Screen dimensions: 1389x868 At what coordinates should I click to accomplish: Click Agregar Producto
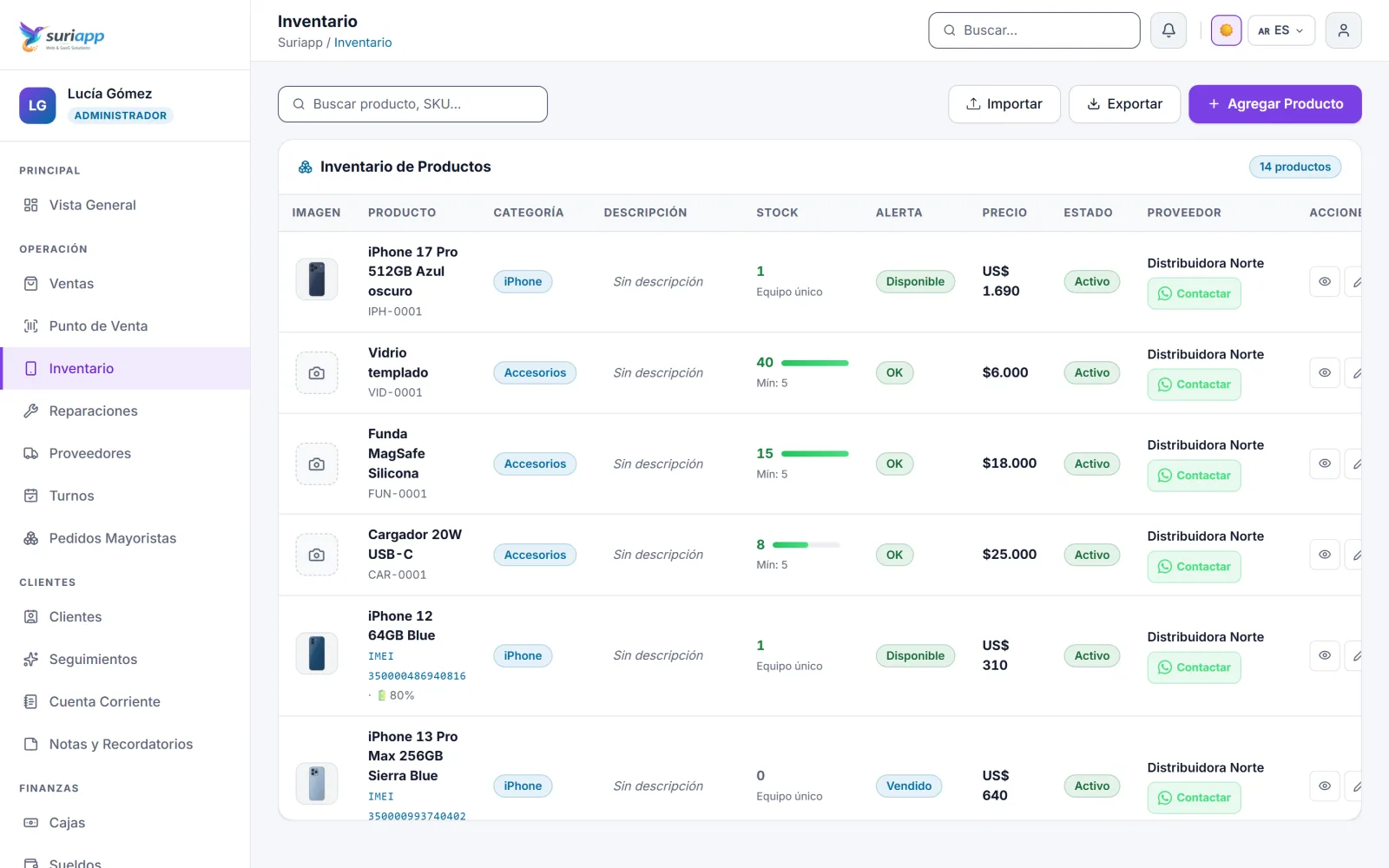click(x=1274, y=104)
